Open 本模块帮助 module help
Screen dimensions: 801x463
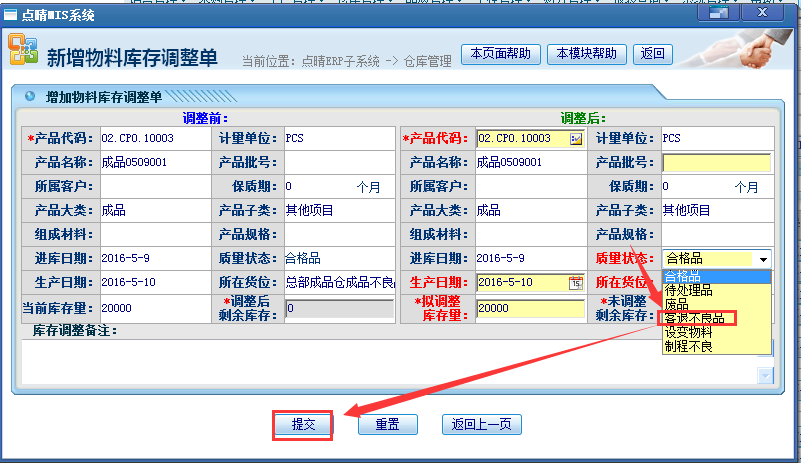[x=588, y=53]
